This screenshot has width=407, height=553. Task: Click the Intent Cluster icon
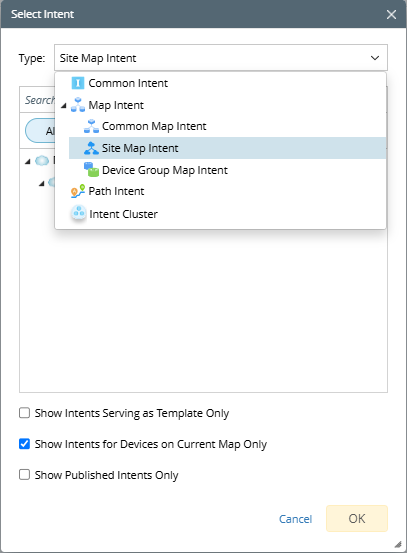(78, 213)
